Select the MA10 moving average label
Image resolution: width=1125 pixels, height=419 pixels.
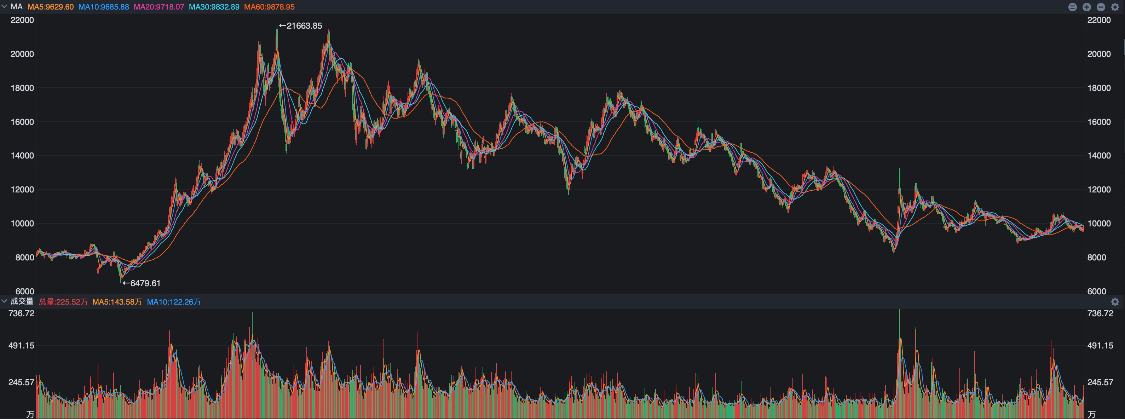pos(103,7)
